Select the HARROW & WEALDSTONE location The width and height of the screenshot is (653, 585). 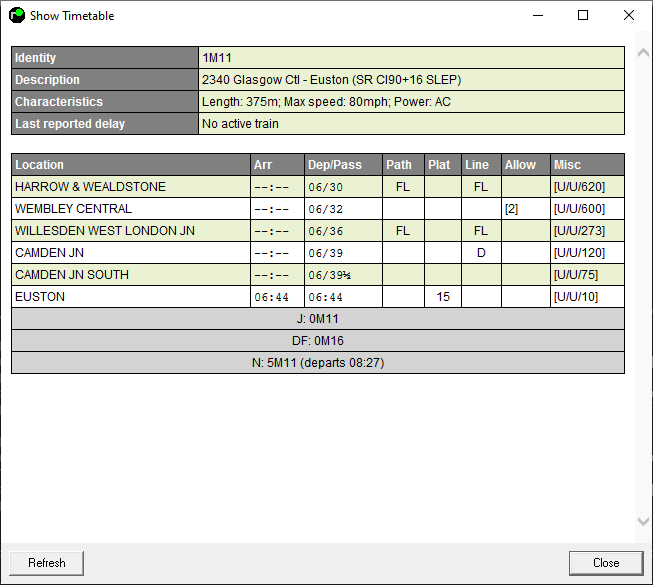131,187
